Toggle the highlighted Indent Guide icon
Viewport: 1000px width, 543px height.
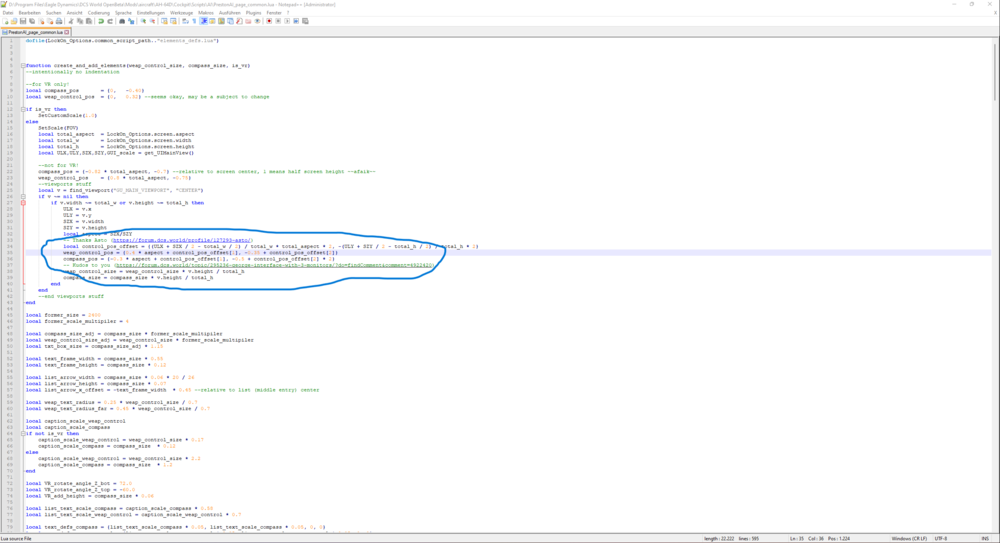[204, 21]
